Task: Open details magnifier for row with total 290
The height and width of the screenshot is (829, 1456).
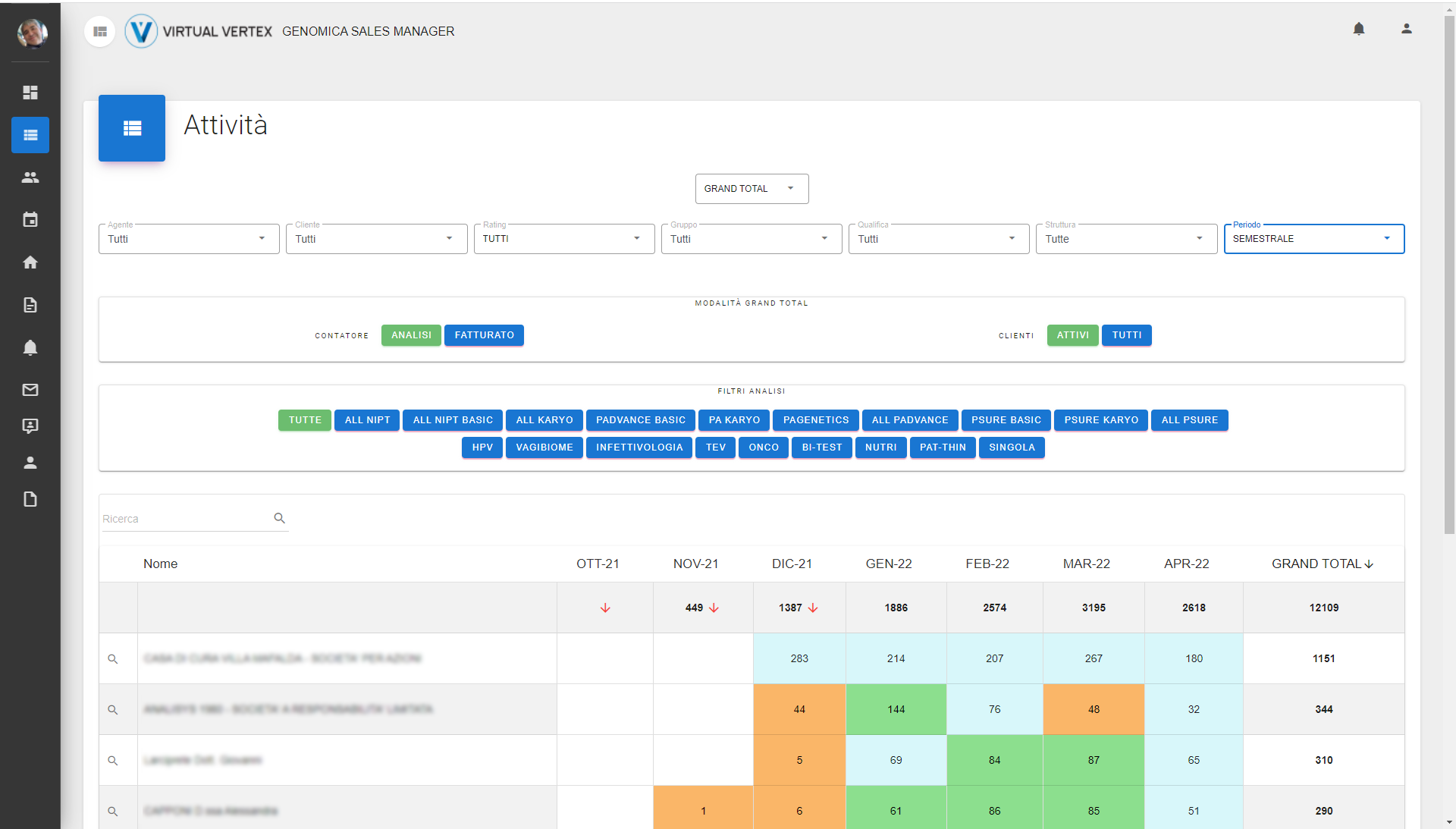Action: [x=113, y=812]
